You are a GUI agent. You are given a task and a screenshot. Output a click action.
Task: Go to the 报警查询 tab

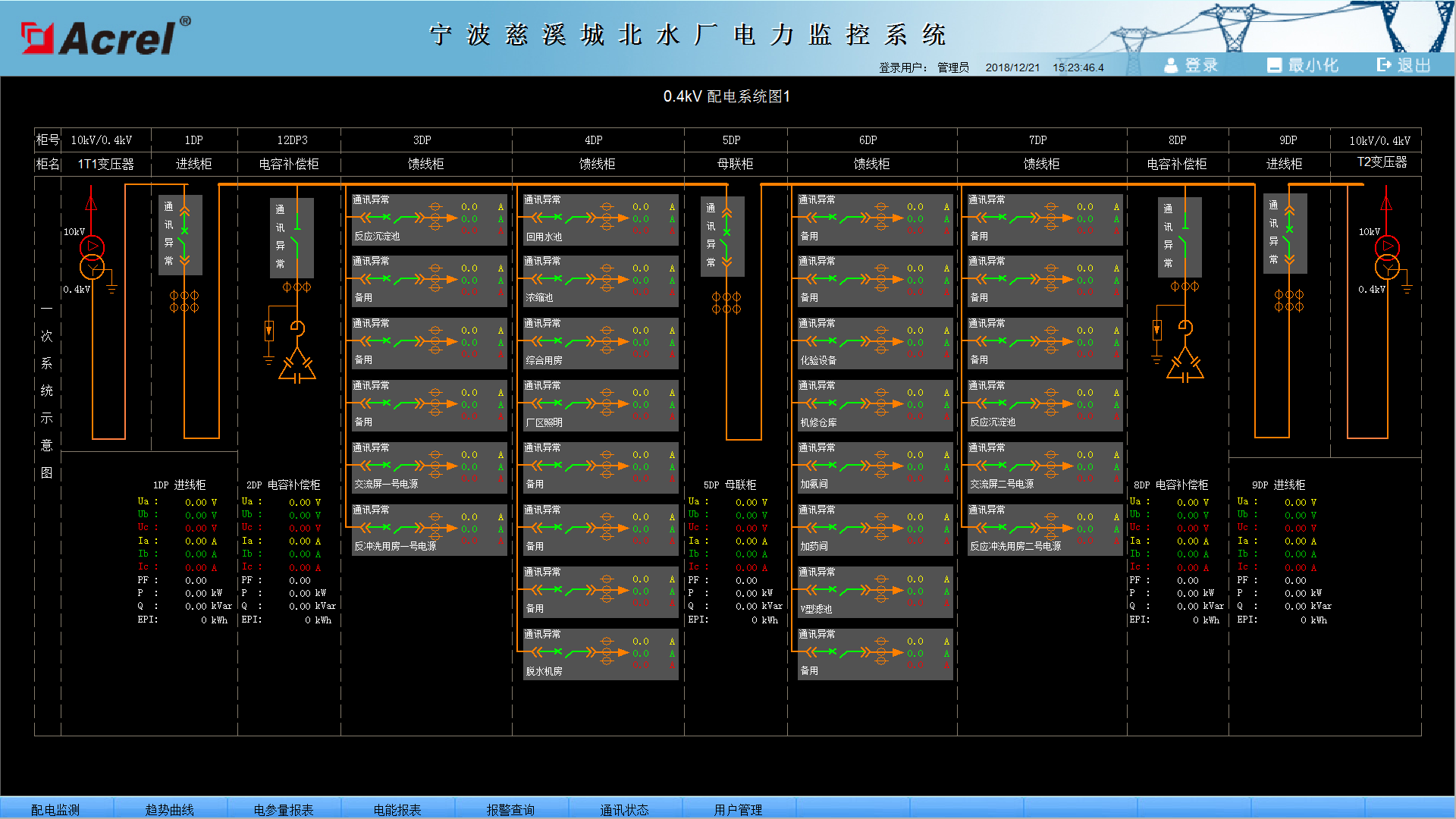click(510, 809)
